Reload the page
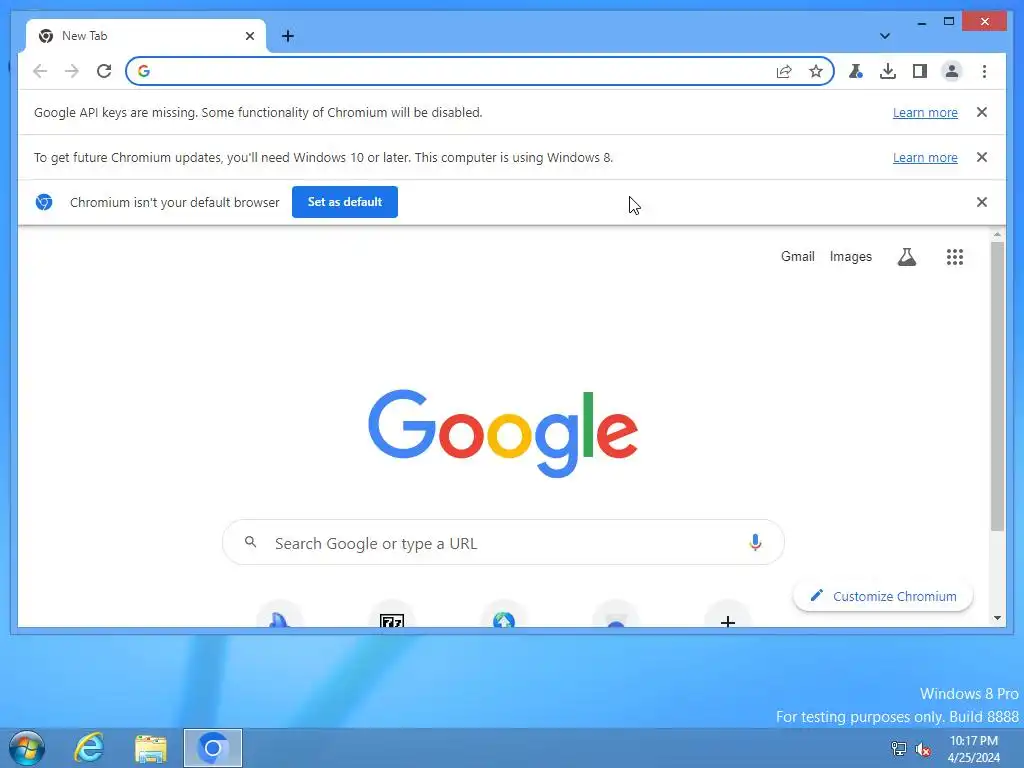This screenshot has height=768, width=1024. [104, 71]
